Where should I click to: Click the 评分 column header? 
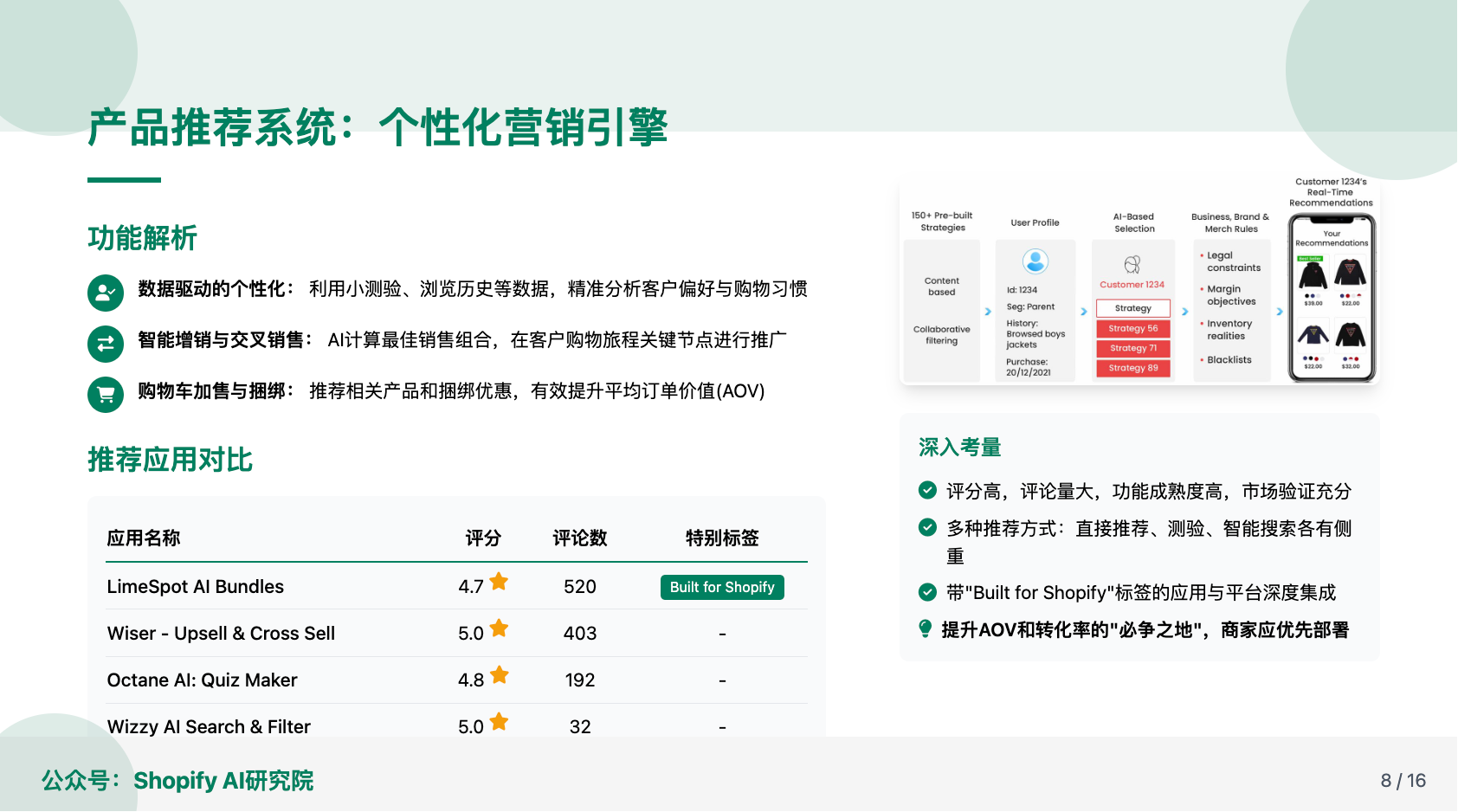[483, 538]
